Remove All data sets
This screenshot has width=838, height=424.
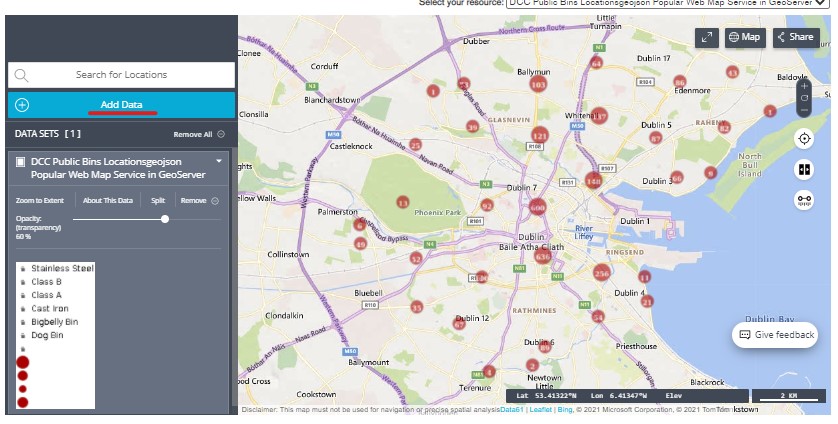coord(198,134)
